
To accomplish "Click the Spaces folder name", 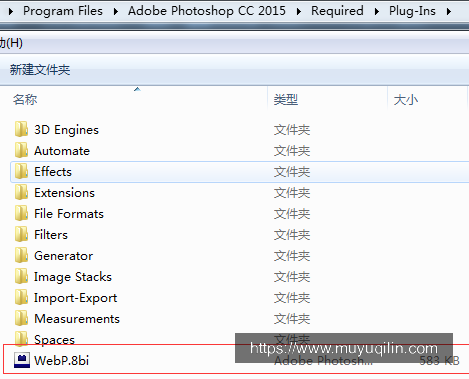I will click(x=54, y=340).
